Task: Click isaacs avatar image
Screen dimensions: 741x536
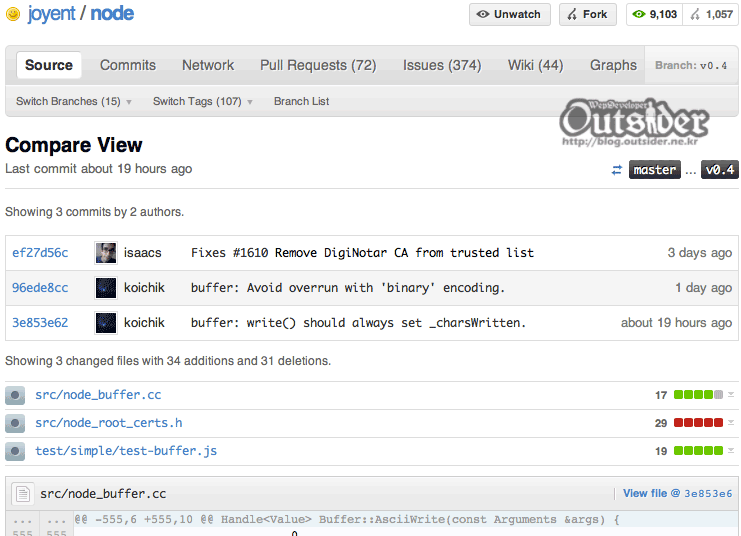Action: (x=106, y=253)
